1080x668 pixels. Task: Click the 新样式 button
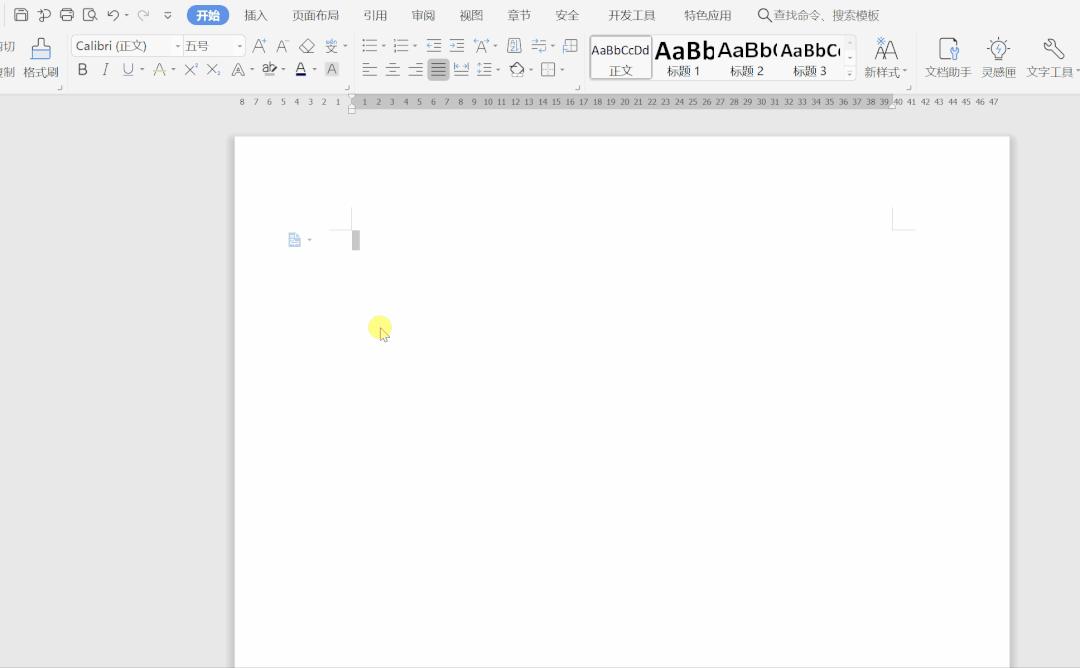pos(886,58)
